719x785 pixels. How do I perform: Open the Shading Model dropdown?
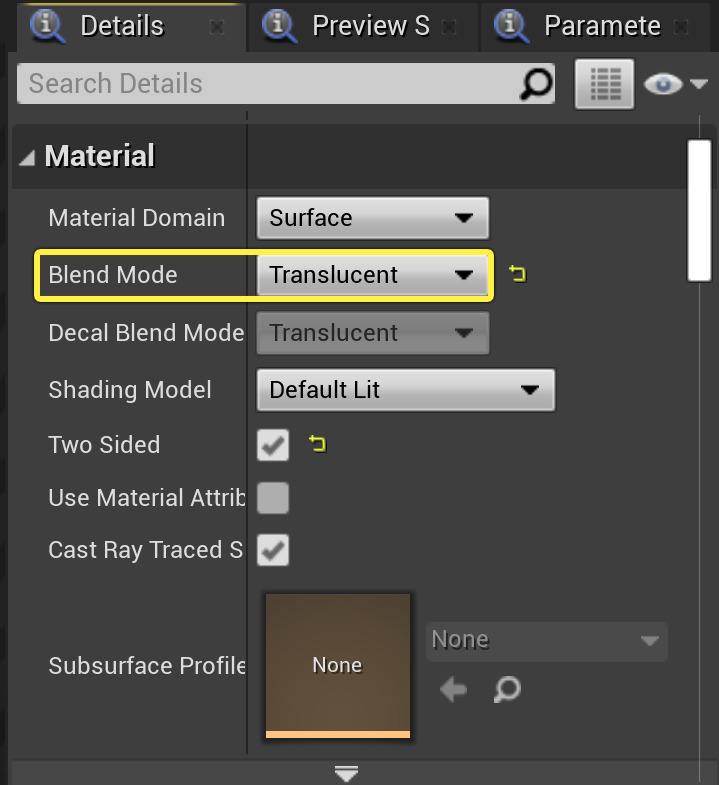point(404,390)
